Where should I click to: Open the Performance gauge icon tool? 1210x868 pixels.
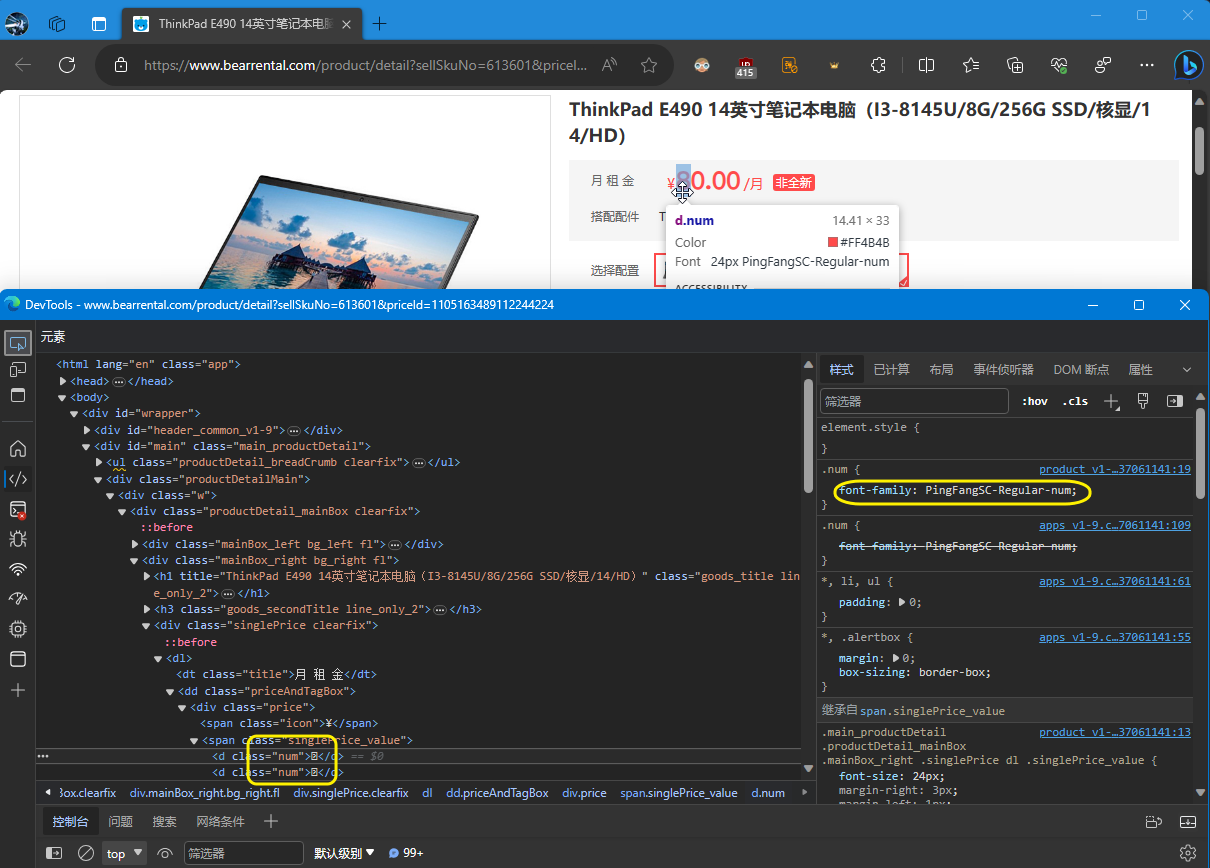coord(18,599)
